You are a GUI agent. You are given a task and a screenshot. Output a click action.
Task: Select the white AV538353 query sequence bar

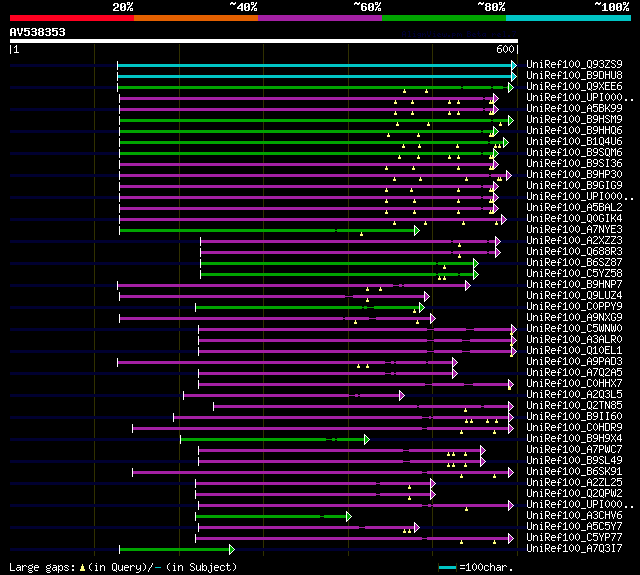pos(264,41)
